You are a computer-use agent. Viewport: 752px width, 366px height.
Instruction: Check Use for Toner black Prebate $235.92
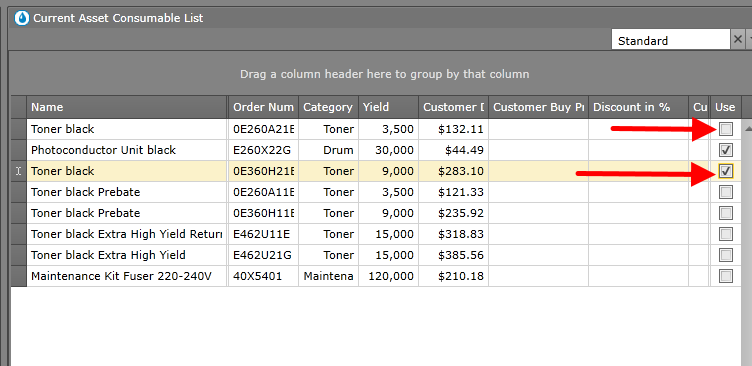726,213
